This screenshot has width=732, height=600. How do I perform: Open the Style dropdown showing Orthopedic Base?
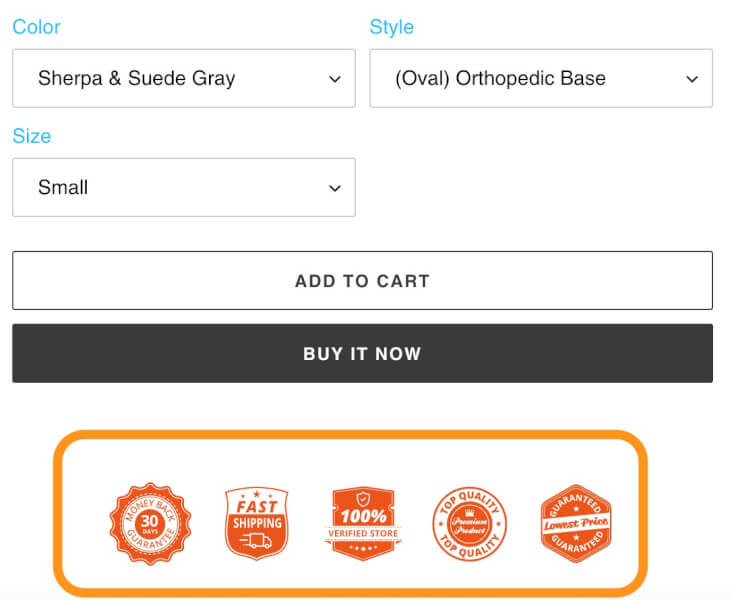click(541, 78)
